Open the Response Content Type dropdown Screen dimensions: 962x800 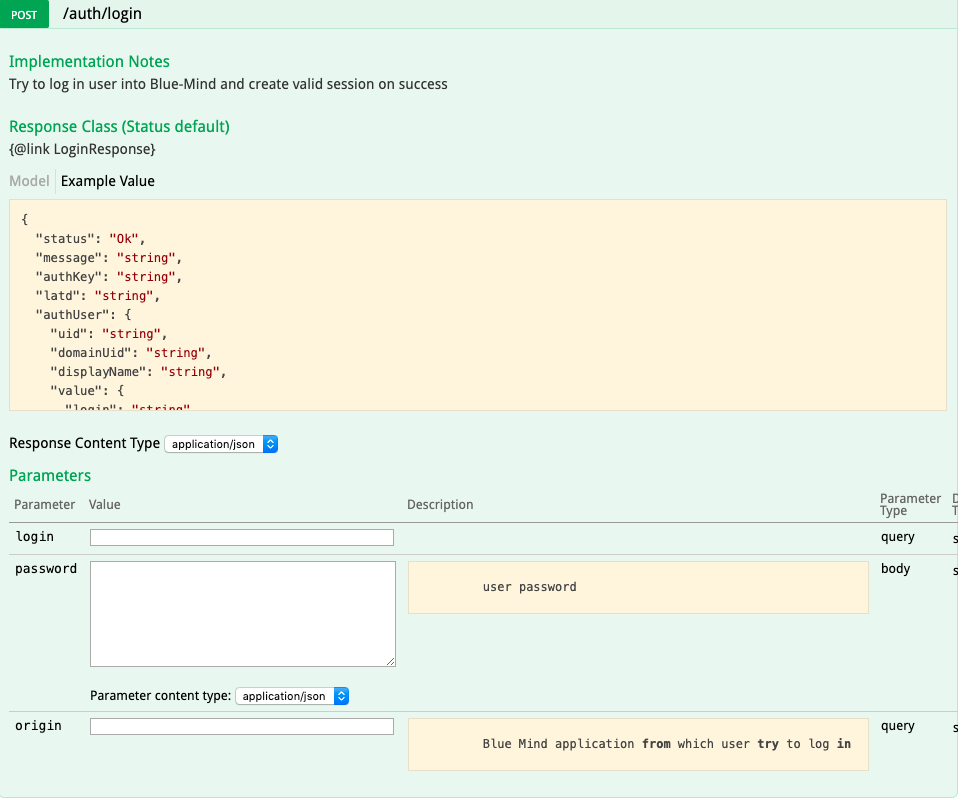click(x=221, y=444)
